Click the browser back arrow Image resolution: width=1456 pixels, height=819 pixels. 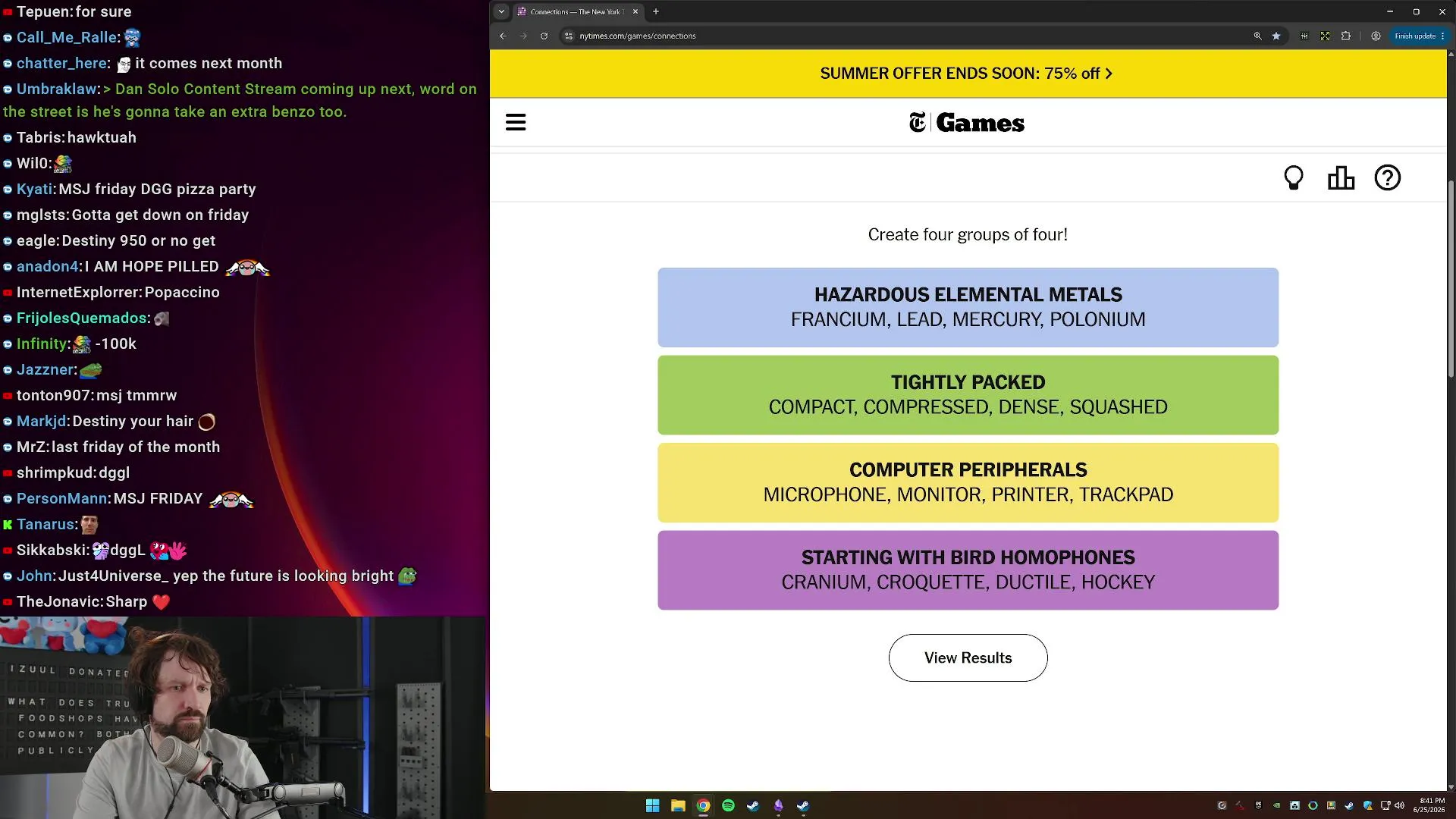[503, 36]
